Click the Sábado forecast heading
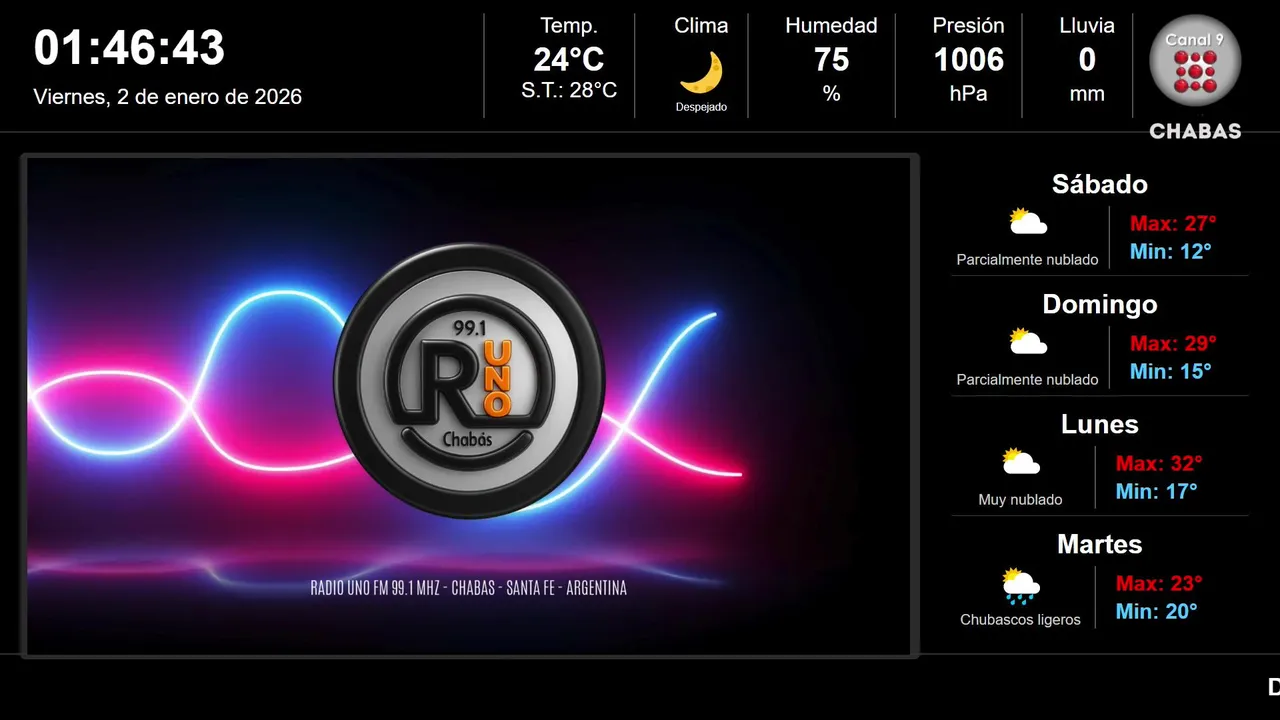 click(1100, 184)
